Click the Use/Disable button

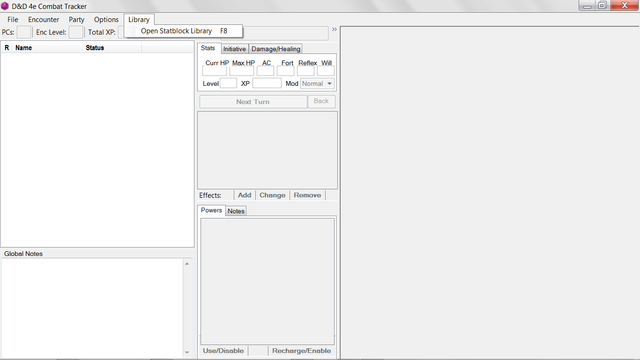[x=223, y=351]
